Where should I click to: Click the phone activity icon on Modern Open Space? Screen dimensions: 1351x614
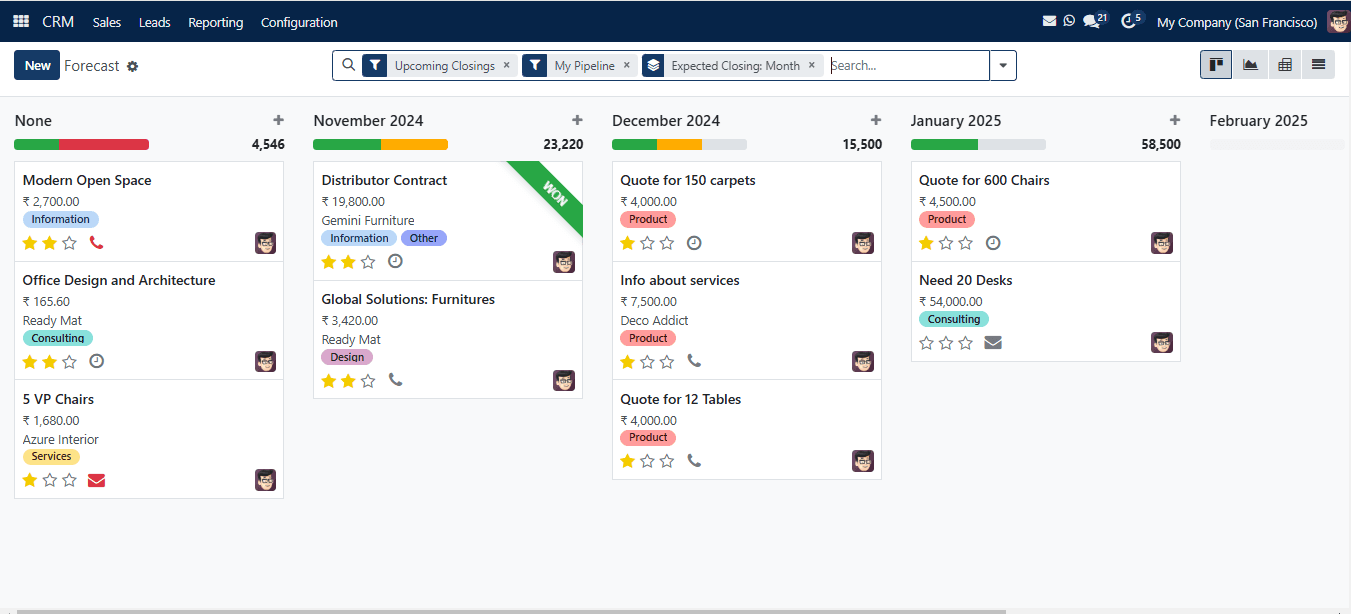pyautogui.click(x=96, y=242)
